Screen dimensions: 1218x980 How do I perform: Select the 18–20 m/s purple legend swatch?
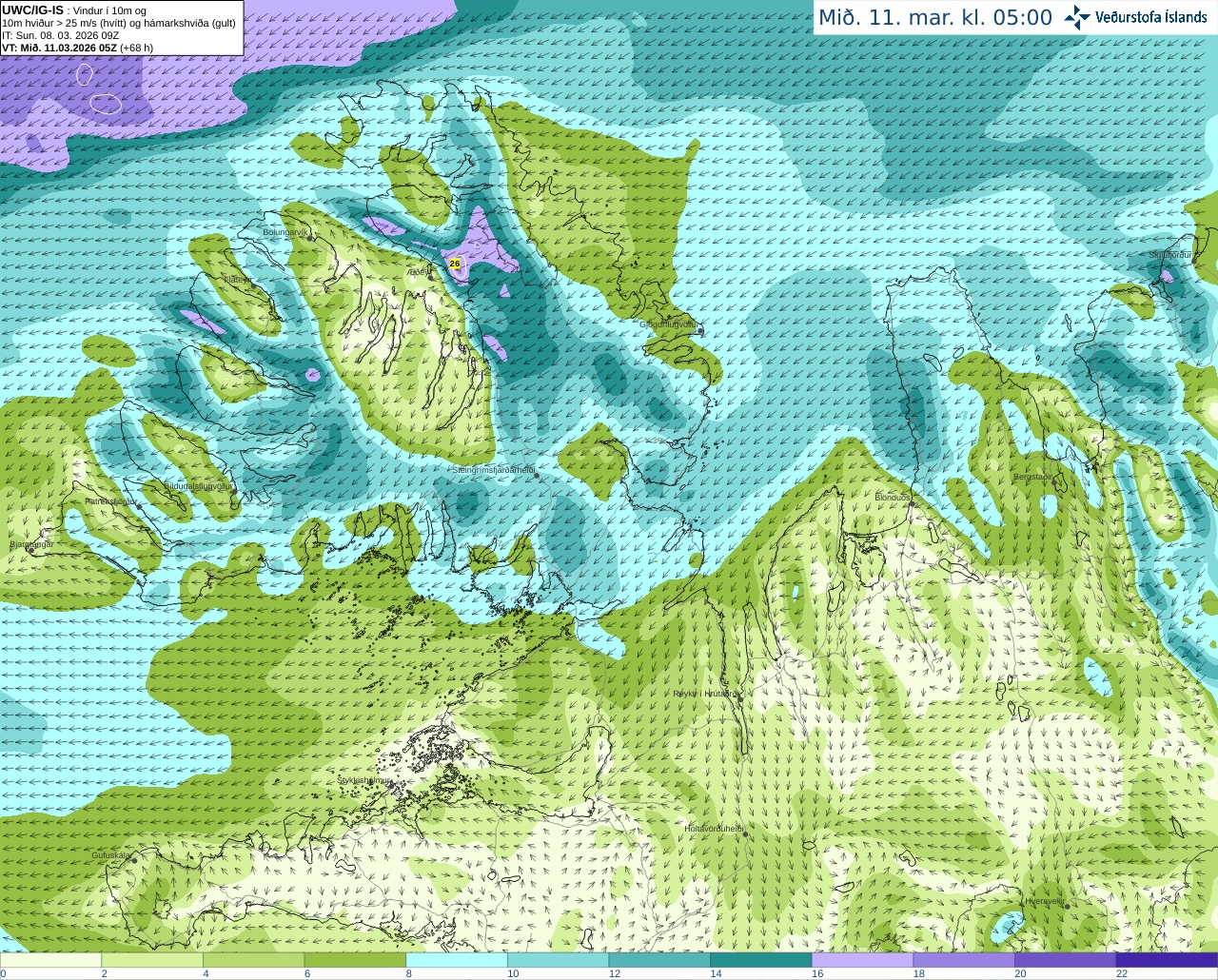(x=964, y=960)
